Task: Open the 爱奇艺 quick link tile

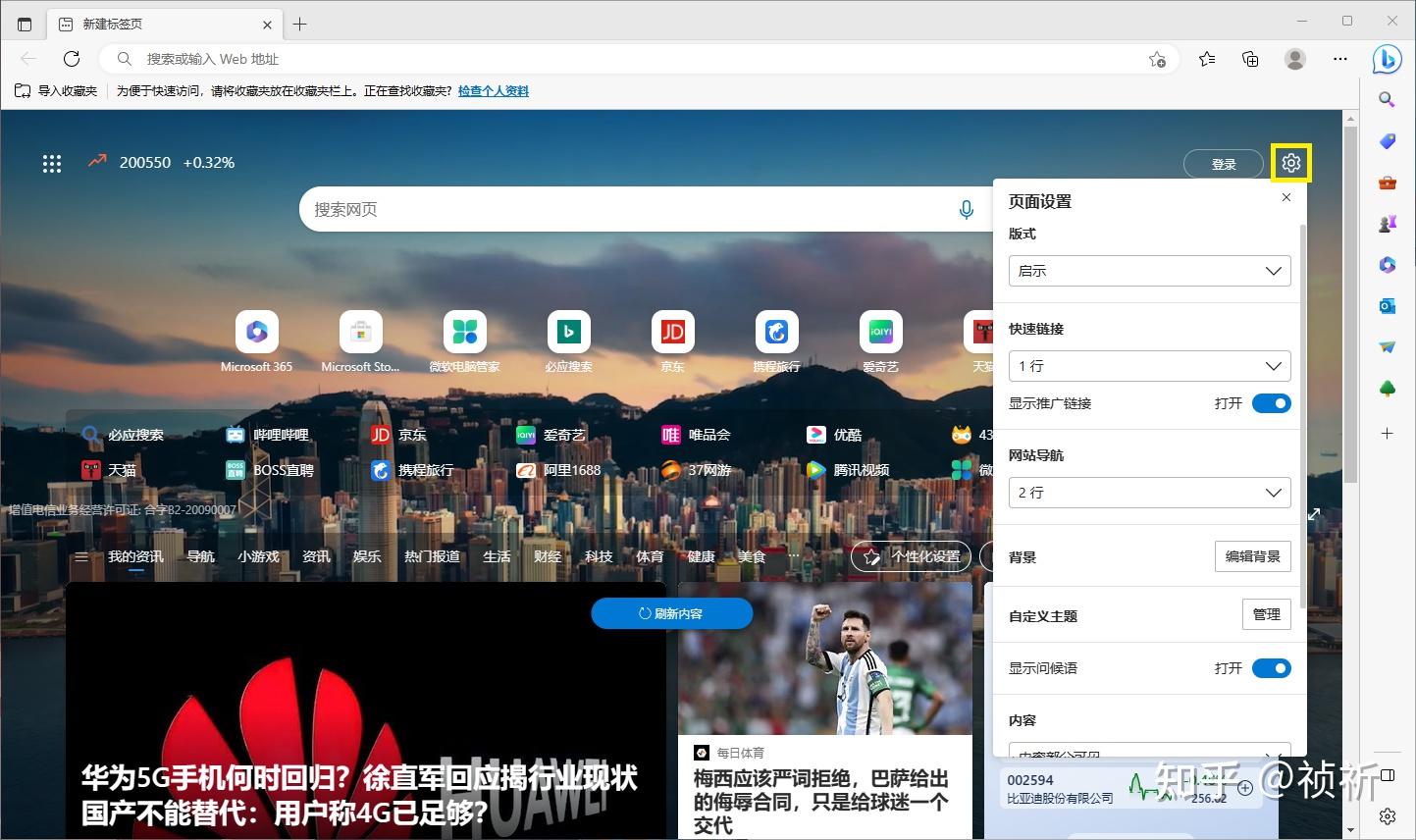Action: click(880, 341)
